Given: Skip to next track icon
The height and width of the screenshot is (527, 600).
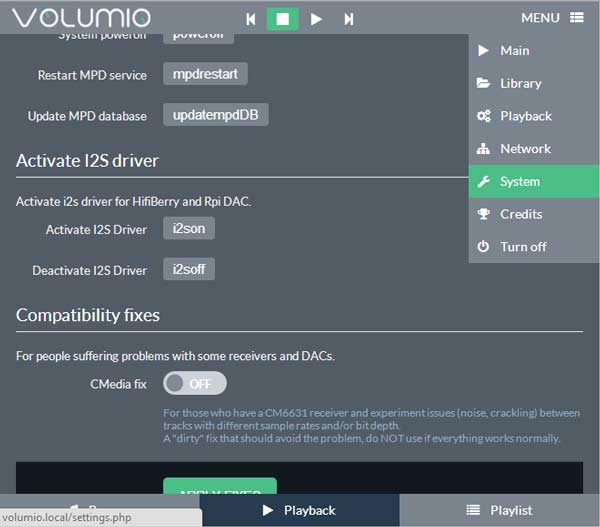Looking at the screenshot, I should coord(349,18).
